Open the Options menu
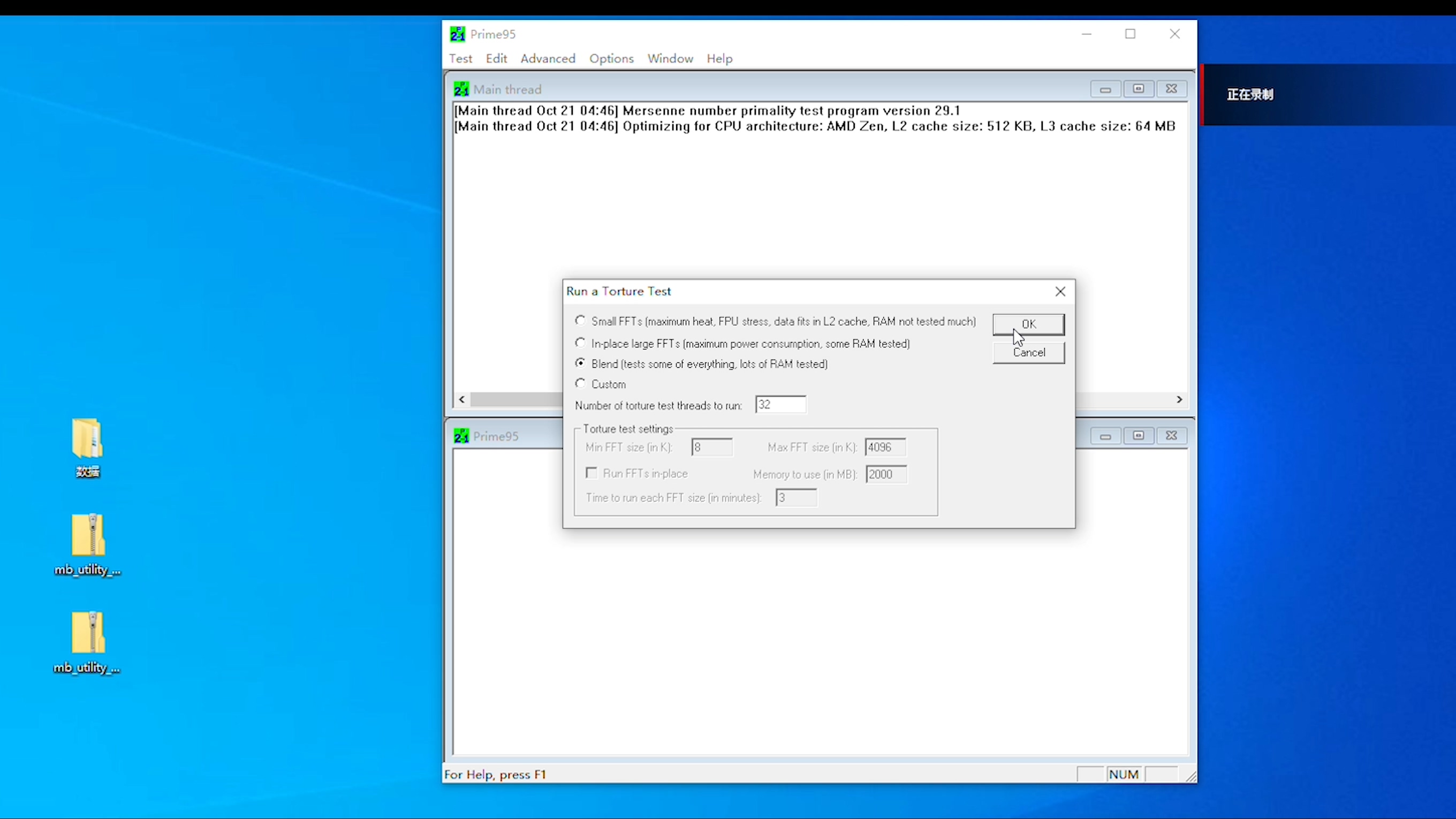This screenshot has height=819, width=1456. click(611, 58)
